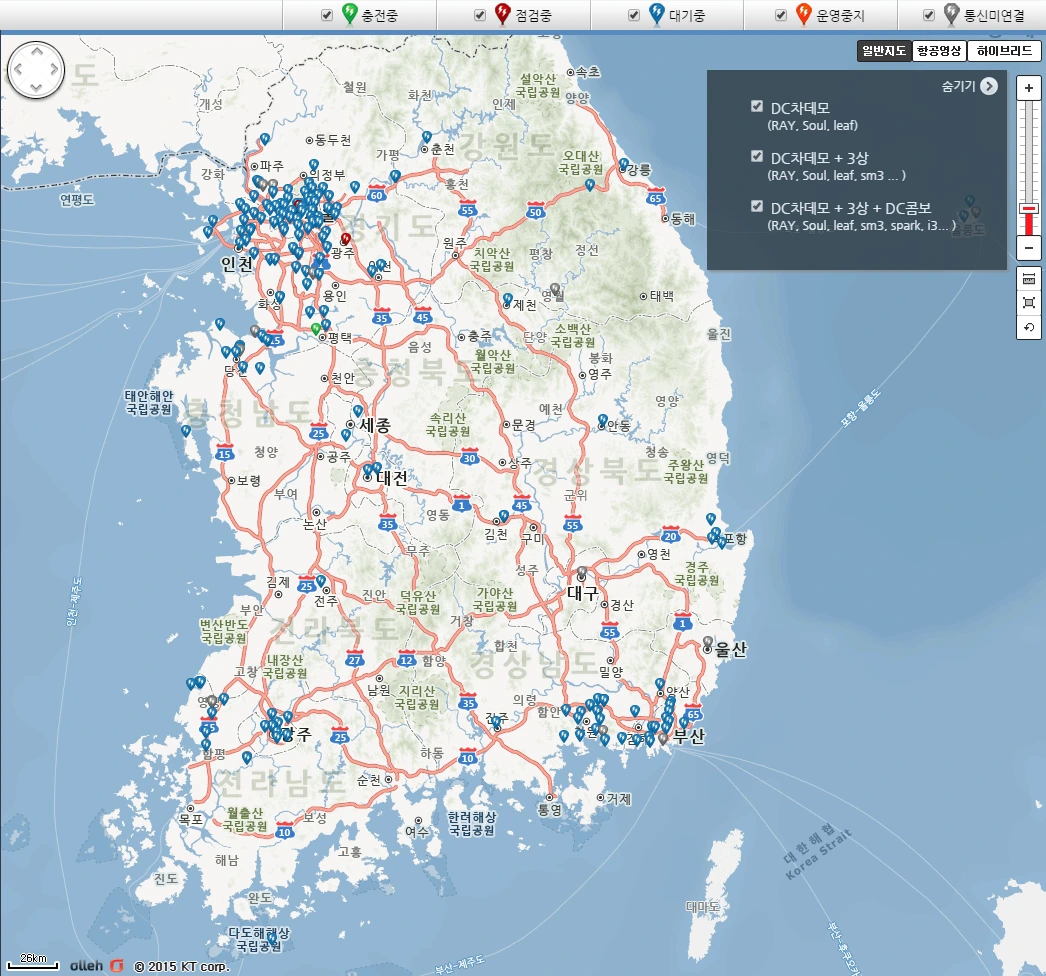
Task: Toggle the 운영중지 status checkbox
Action: (x=780, y=15)
